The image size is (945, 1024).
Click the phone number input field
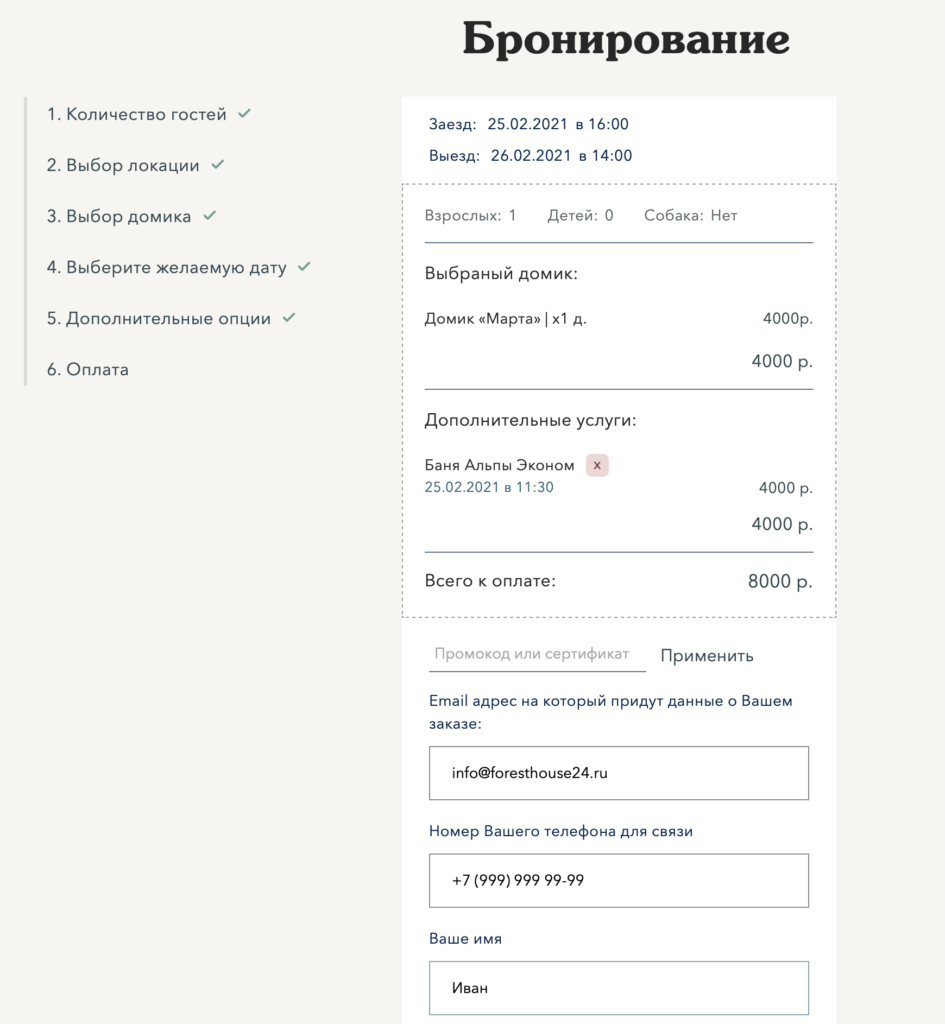pyautogui.click(x=618, y=880)
